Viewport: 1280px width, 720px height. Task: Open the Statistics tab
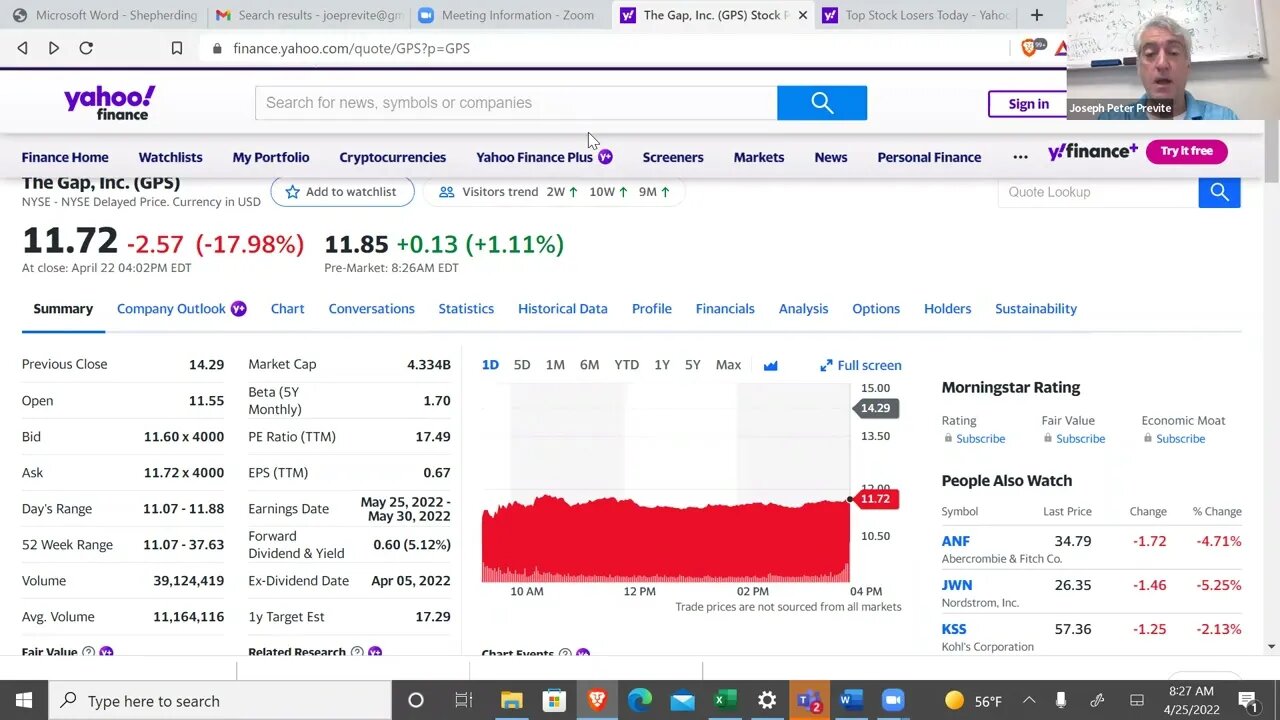466,308
